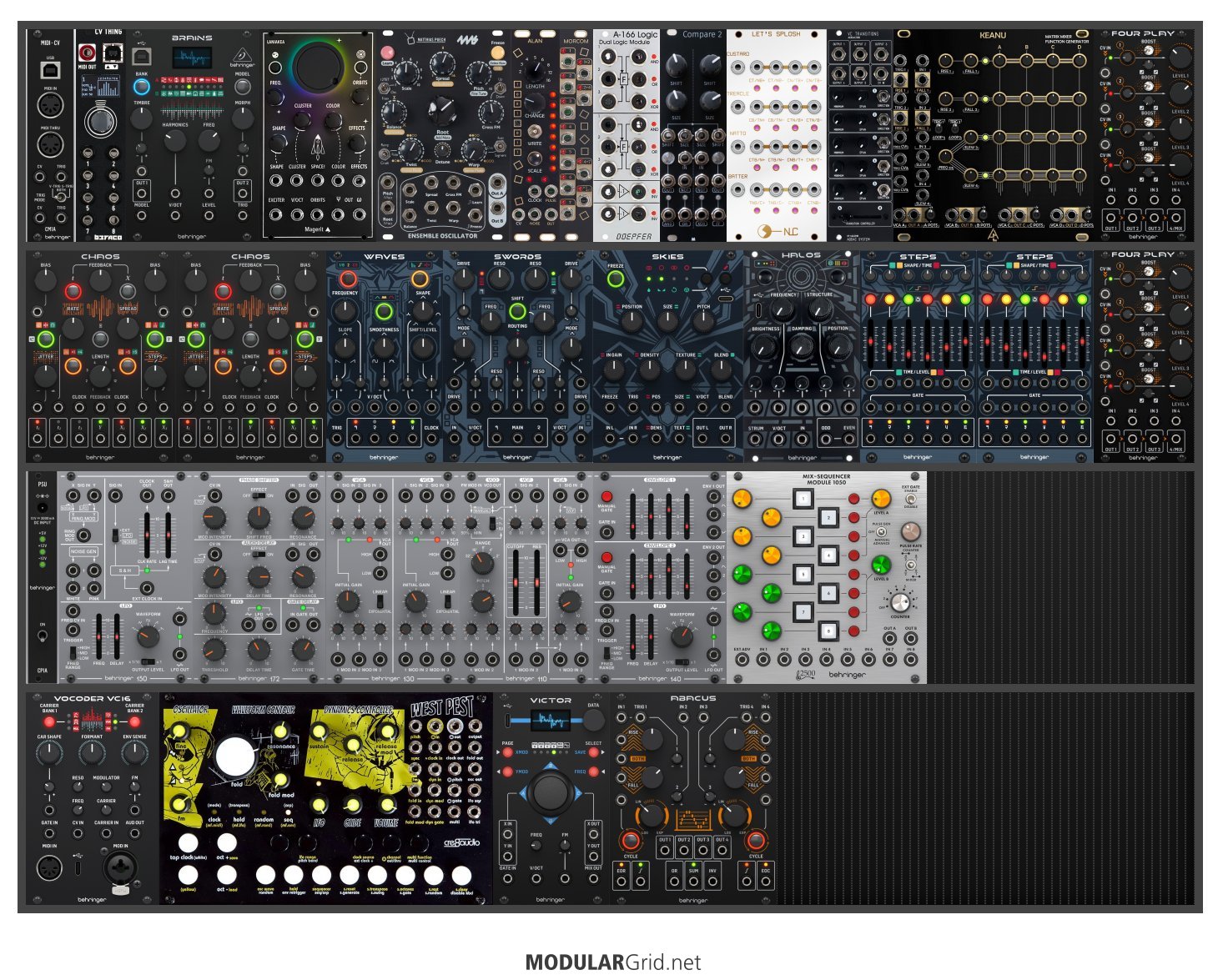This screenshot has height=980, width=1228.
Task: Select the Compare 2 module
Action: [693, 136]
